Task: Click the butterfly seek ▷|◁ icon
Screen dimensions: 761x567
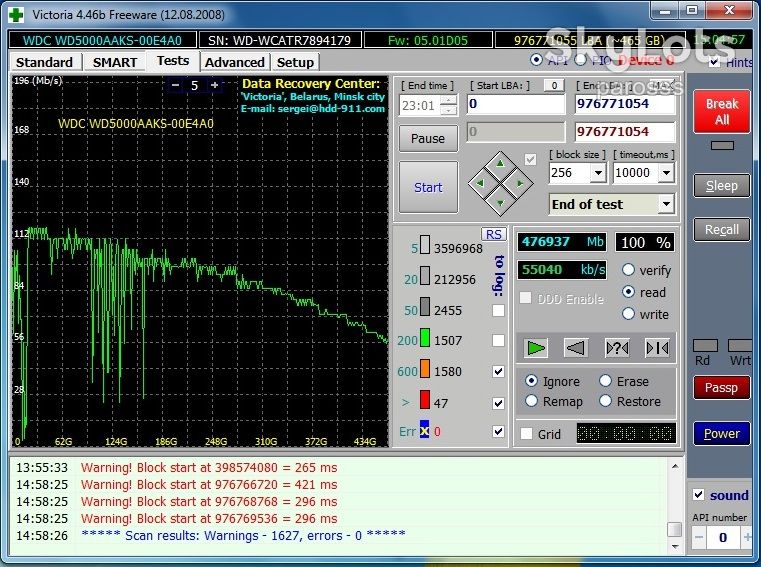Action: 657,348
